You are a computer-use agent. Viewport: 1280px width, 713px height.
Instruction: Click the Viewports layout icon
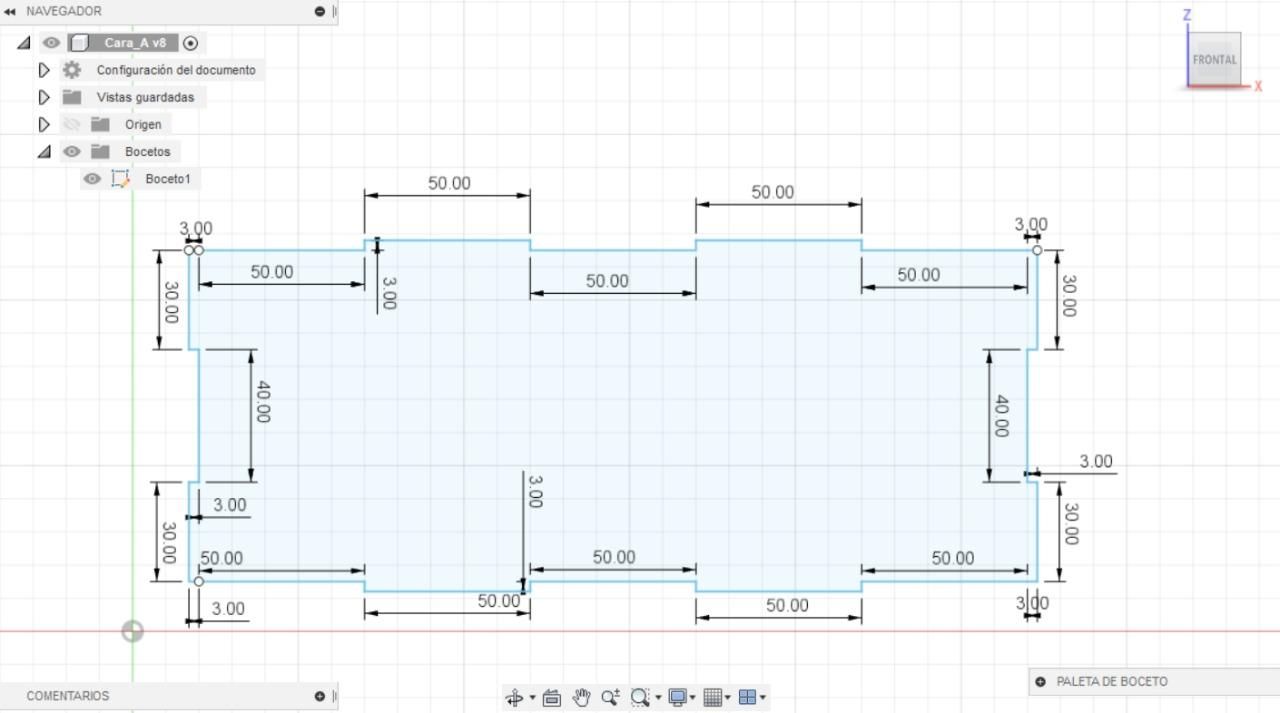(747, 698)
